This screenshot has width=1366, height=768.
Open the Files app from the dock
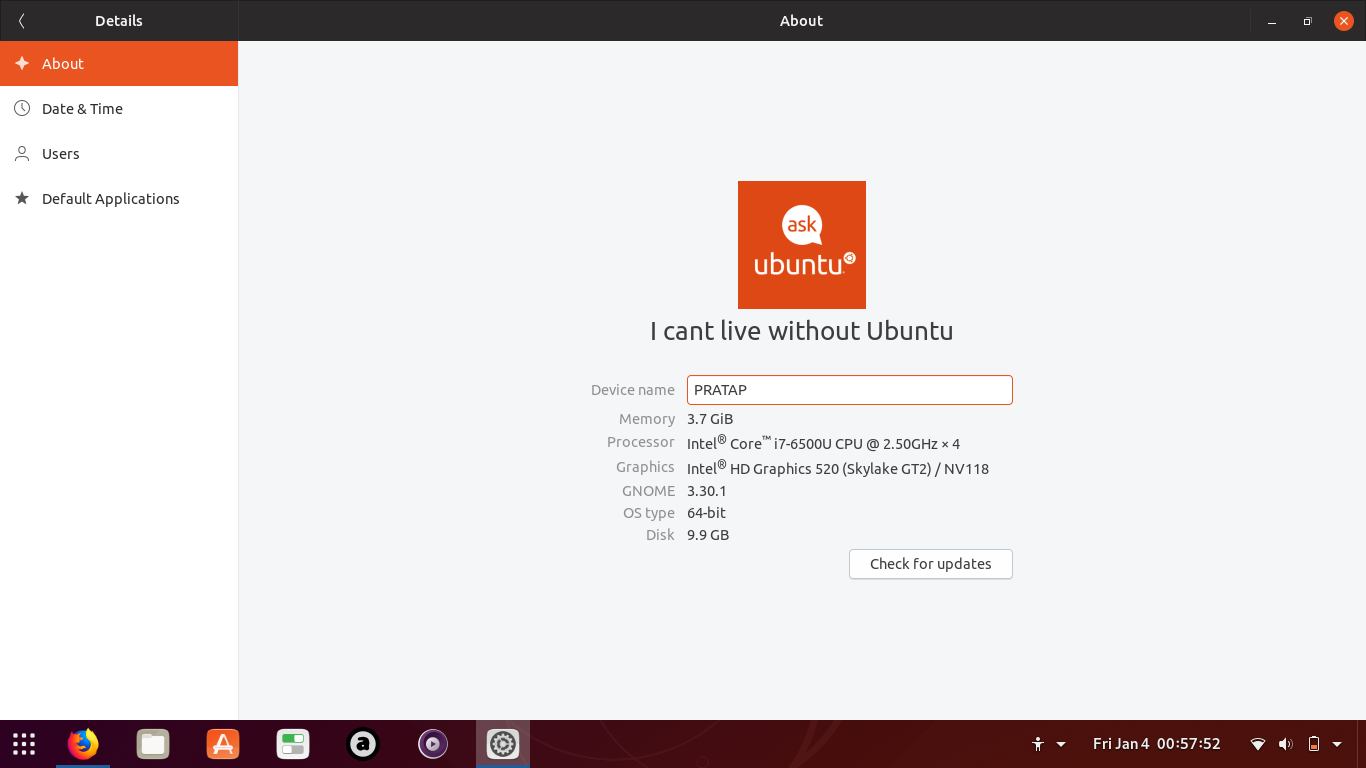tap(152, 744)
